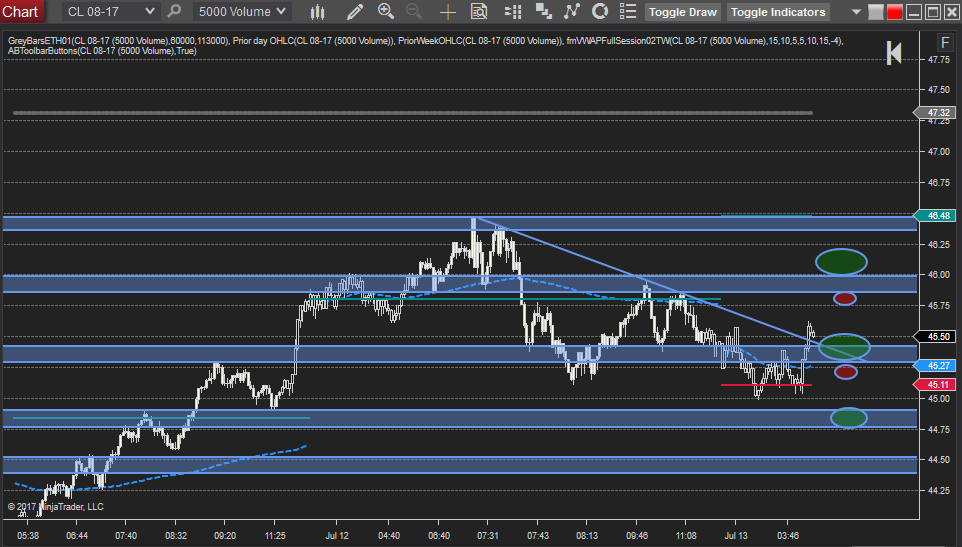Click the Toggle Indicators button
This screenshot has width=962, height=547.
[x=777, y=12]
